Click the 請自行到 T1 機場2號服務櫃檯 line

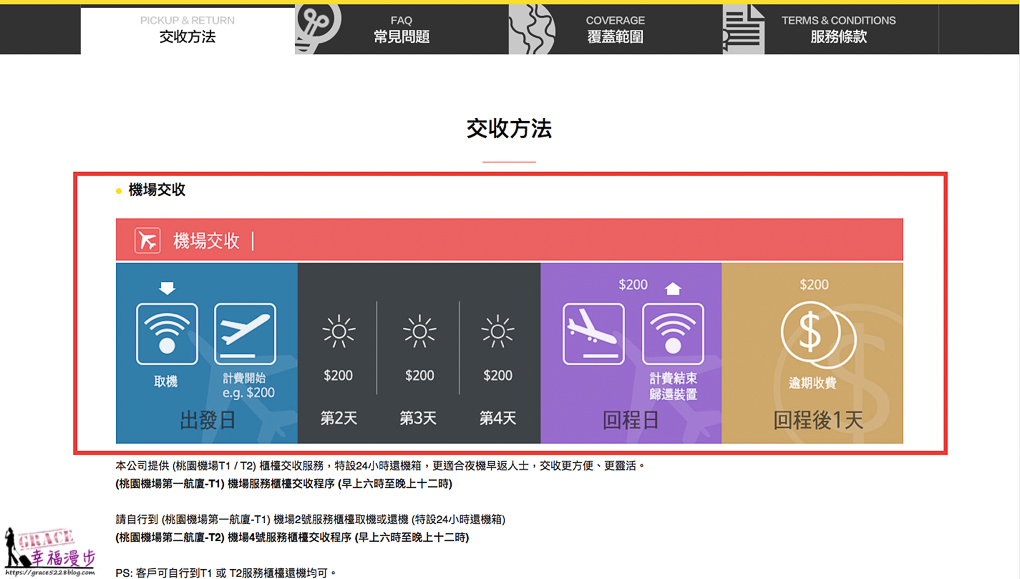point(310,519)
